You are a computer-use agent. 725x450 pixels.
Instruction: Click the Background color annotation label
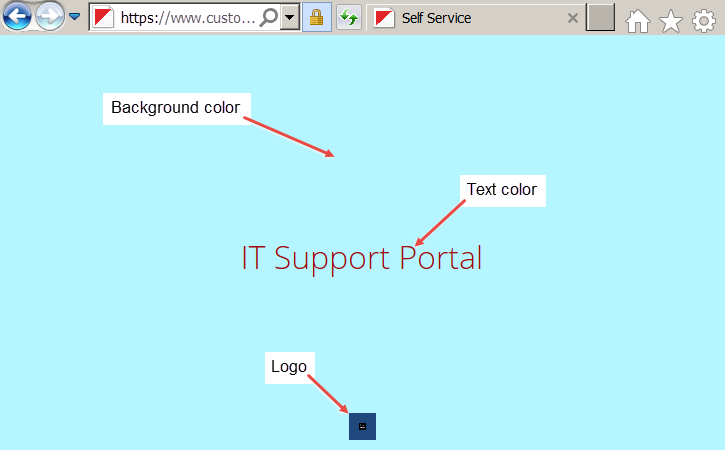point(176,108)
